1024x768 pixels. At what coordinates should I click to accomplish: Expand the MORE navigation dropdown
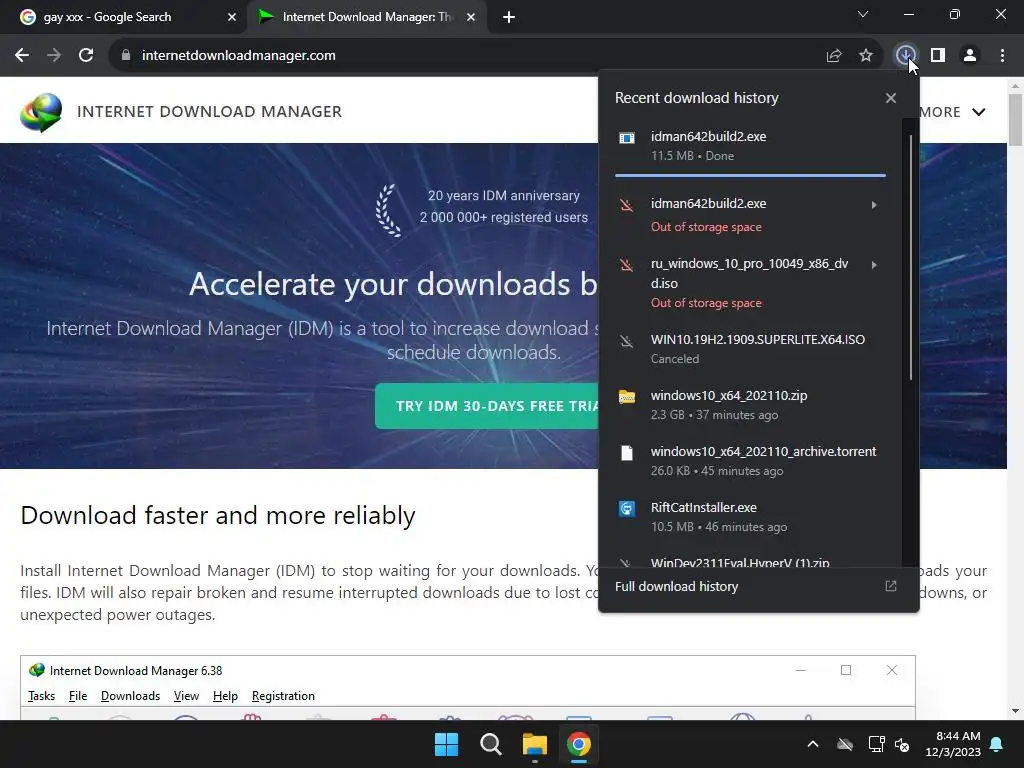(x=953, y=112)
